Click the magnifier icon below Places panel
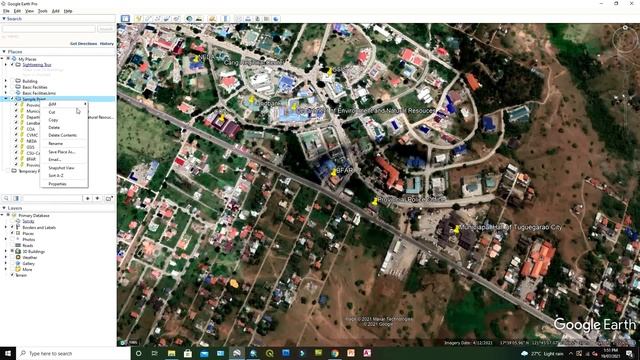 pyautogui.click(x=6, y=198)
